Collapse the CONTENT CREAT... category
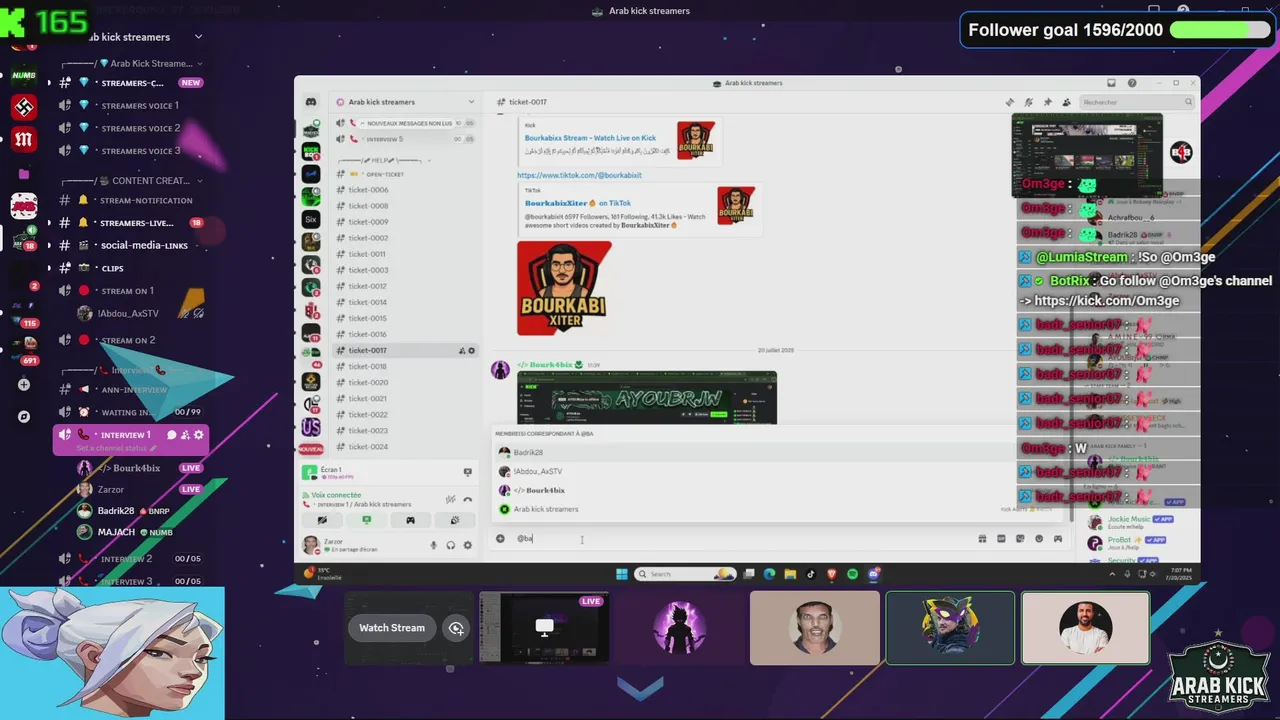The width and height of the screenshot is (1280, 720). (x=199, y=181)
